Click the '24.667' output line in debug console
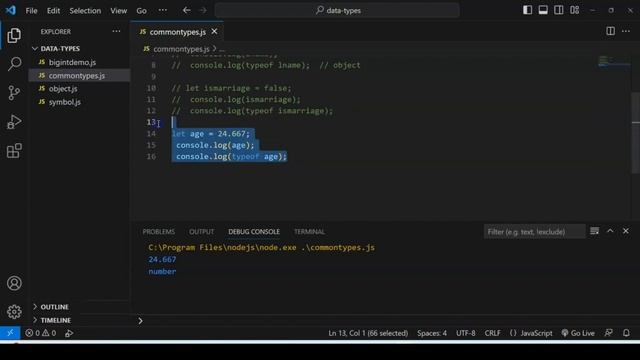This screenshot has width=640, height=360. point(162,259)
